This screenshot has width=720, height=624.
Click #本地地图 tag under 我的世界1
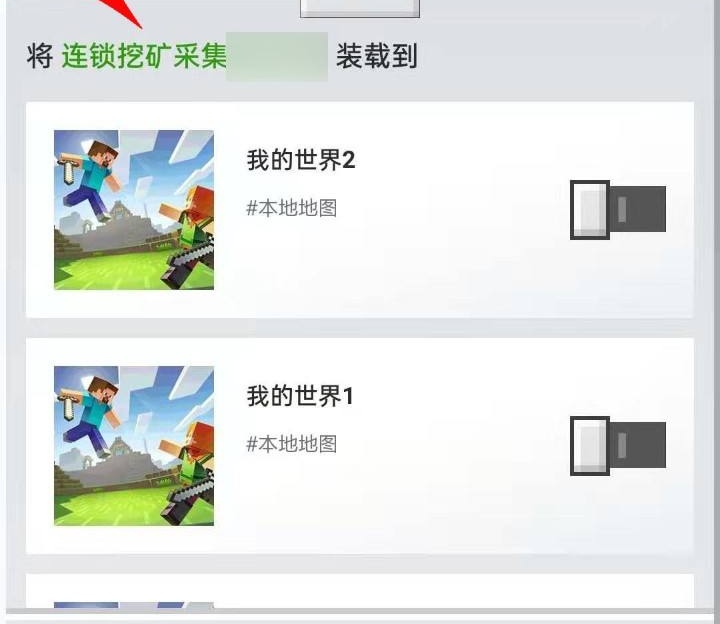(292, 444)
